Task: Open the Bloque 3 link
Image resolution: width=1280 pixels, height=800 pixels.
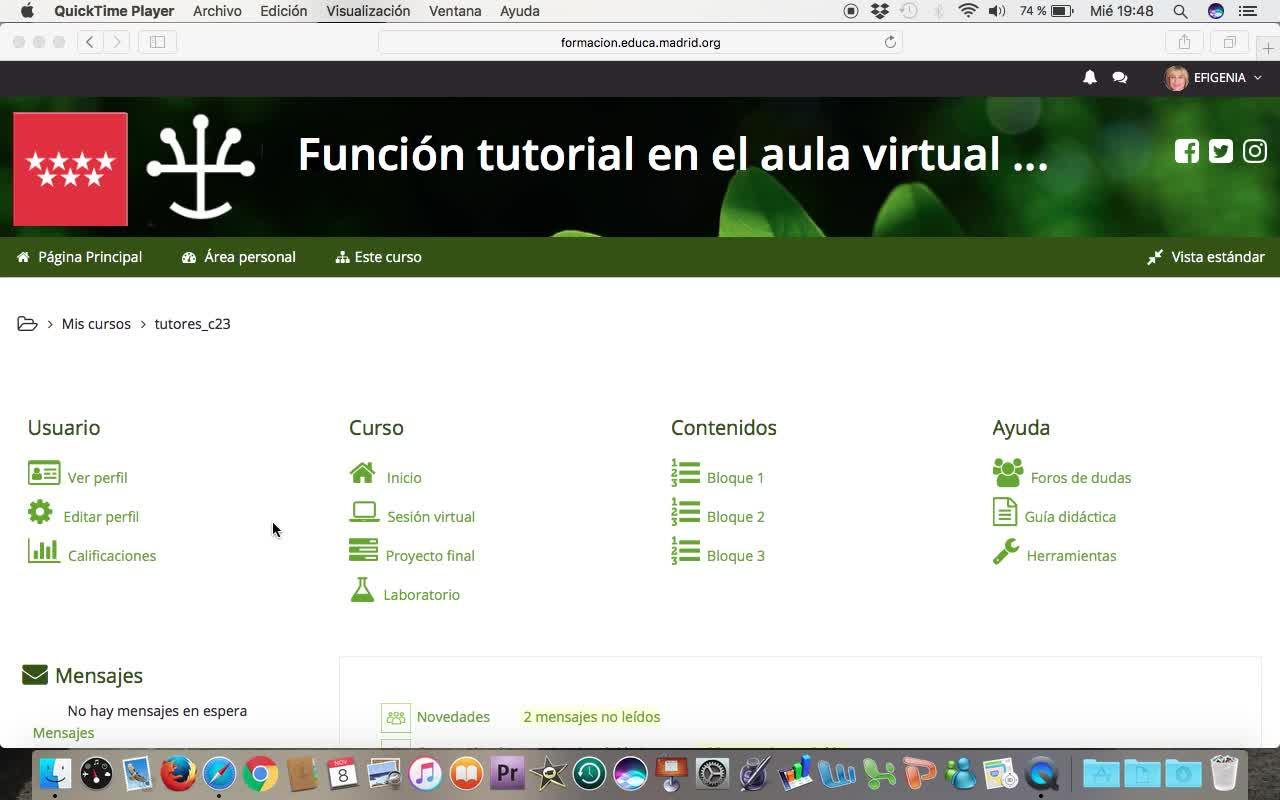Action: (735, 556)
